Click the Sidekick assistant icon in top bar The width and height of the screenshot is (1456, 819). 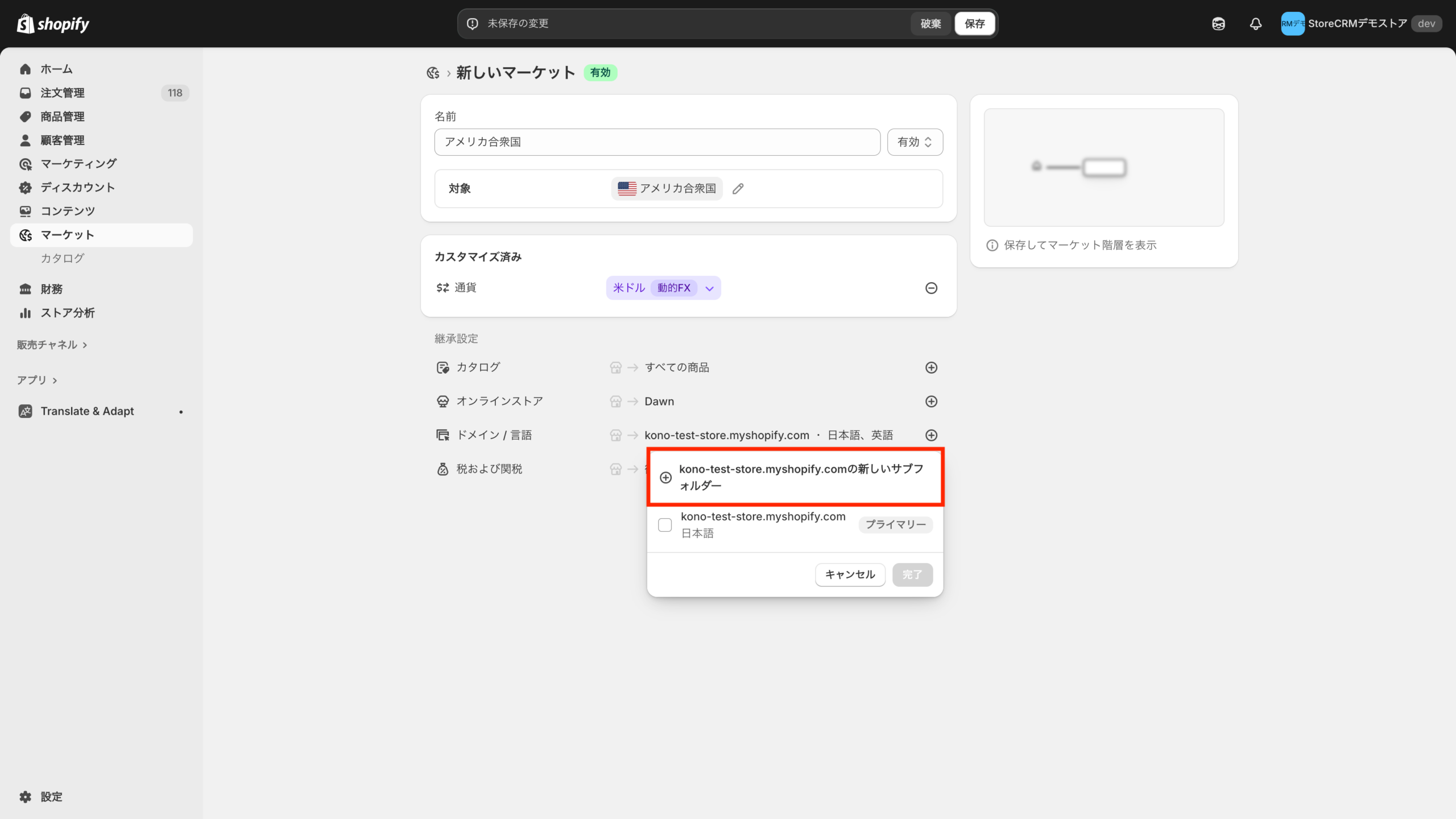(1218, 24)
